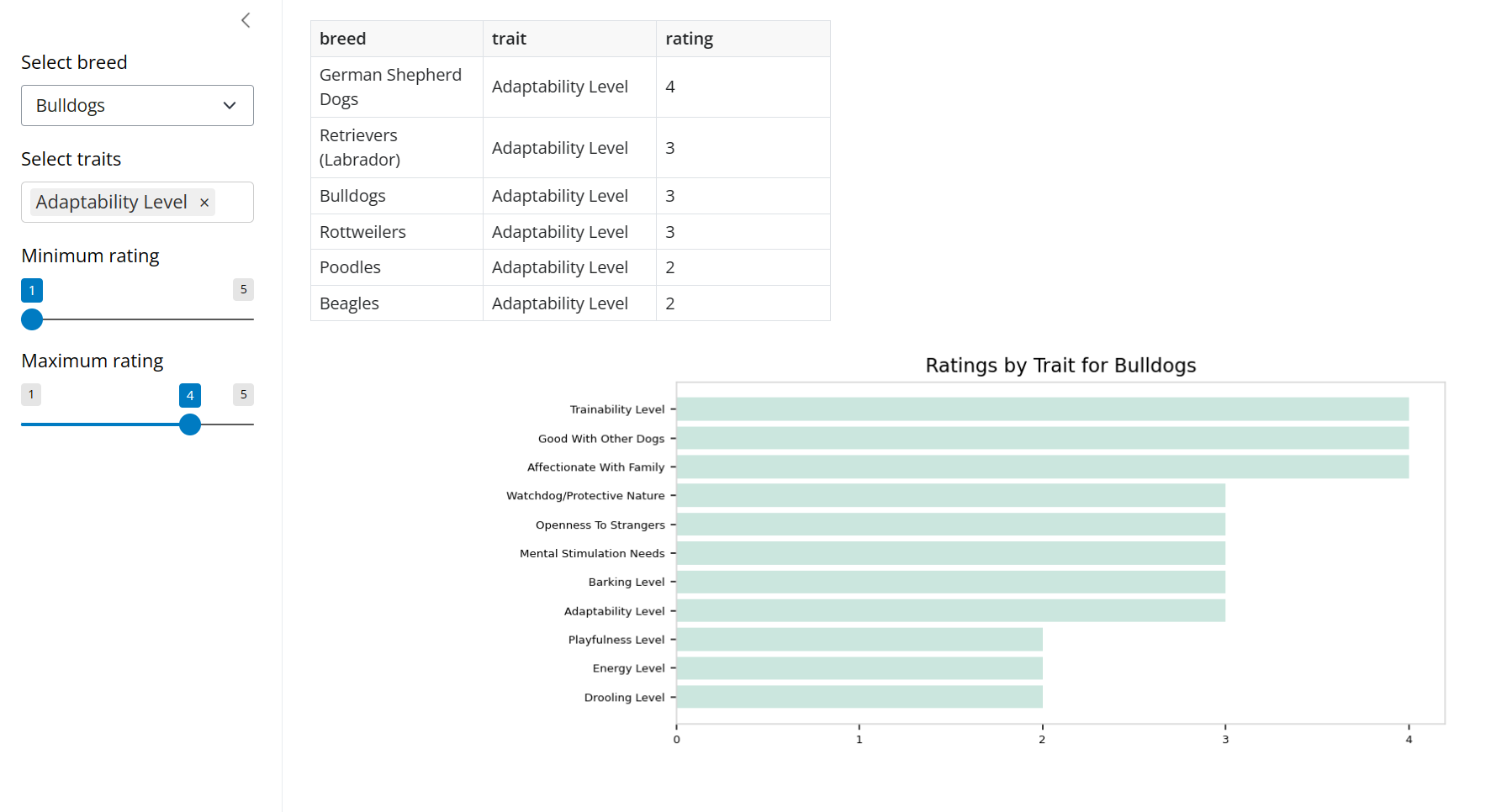This screenshot has height=812, width=1486.
Task: Click the trait column header
Action: pyautogui.click(x=510, y=39)
